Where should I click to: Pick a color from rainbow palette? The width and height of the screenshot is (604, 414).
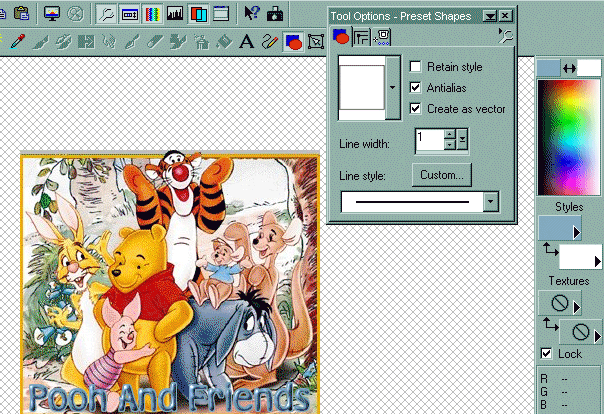(x=569, y=137)
